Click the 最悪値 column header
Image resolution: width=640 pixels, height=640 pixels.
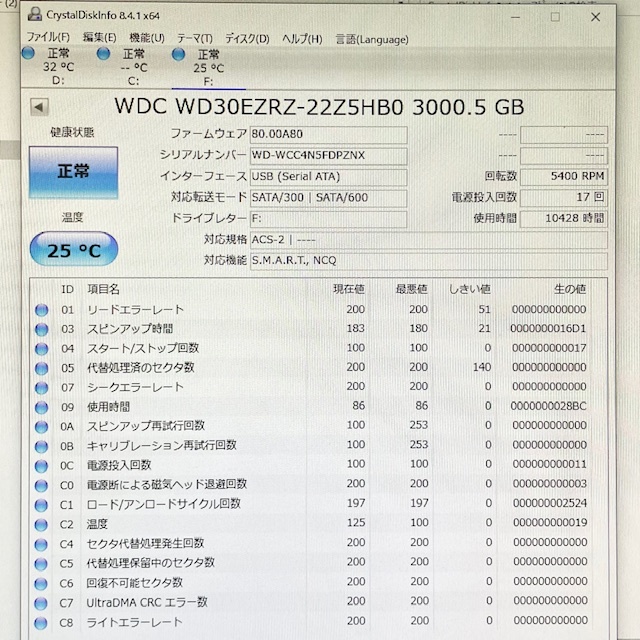pyautogui.click(x=411, y=289)
